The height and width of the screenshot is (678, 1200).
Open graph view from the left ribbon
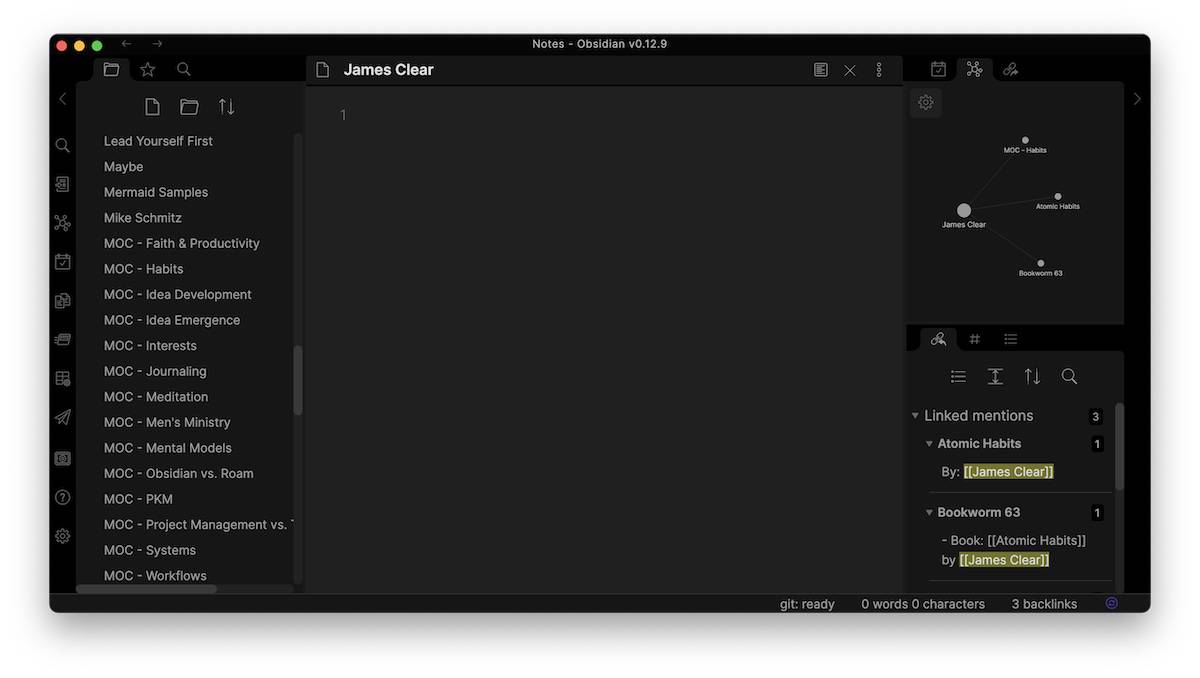[62, 223]
